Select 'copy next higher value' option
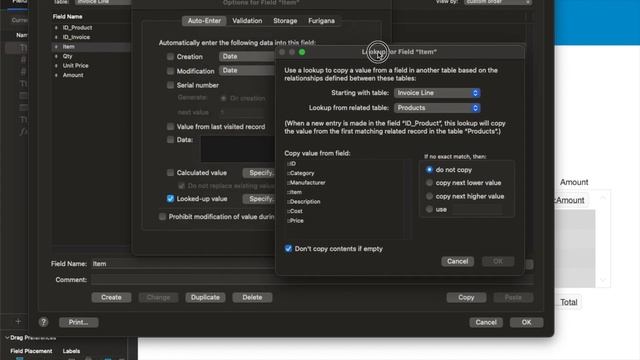The image size is (640, 360). point(429,196)
